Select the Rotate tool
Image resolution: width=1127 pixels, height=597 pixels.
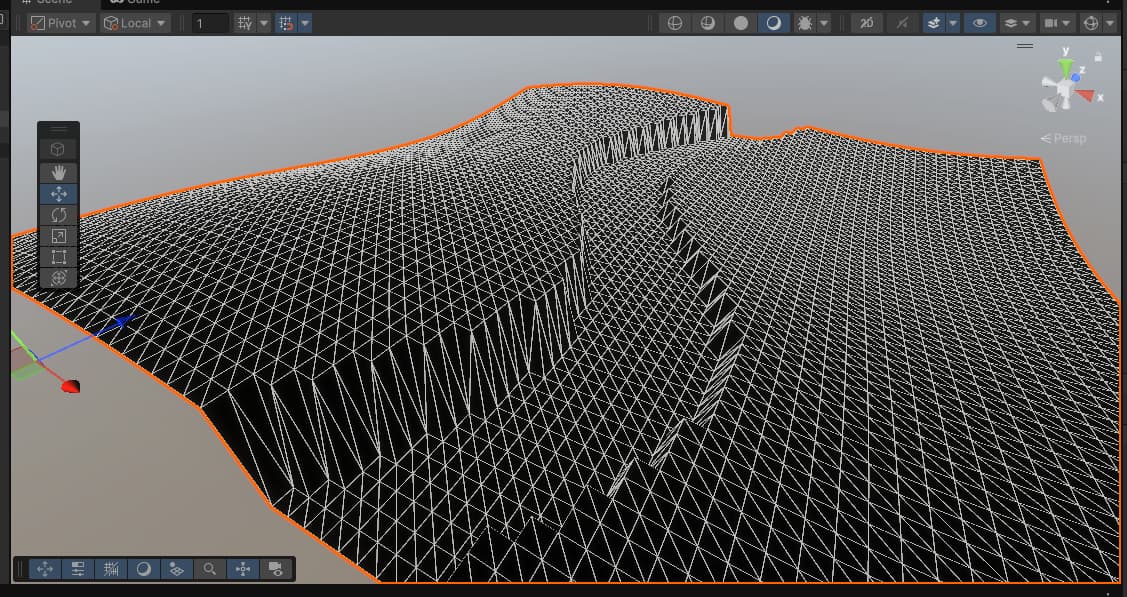pos(57,214)
